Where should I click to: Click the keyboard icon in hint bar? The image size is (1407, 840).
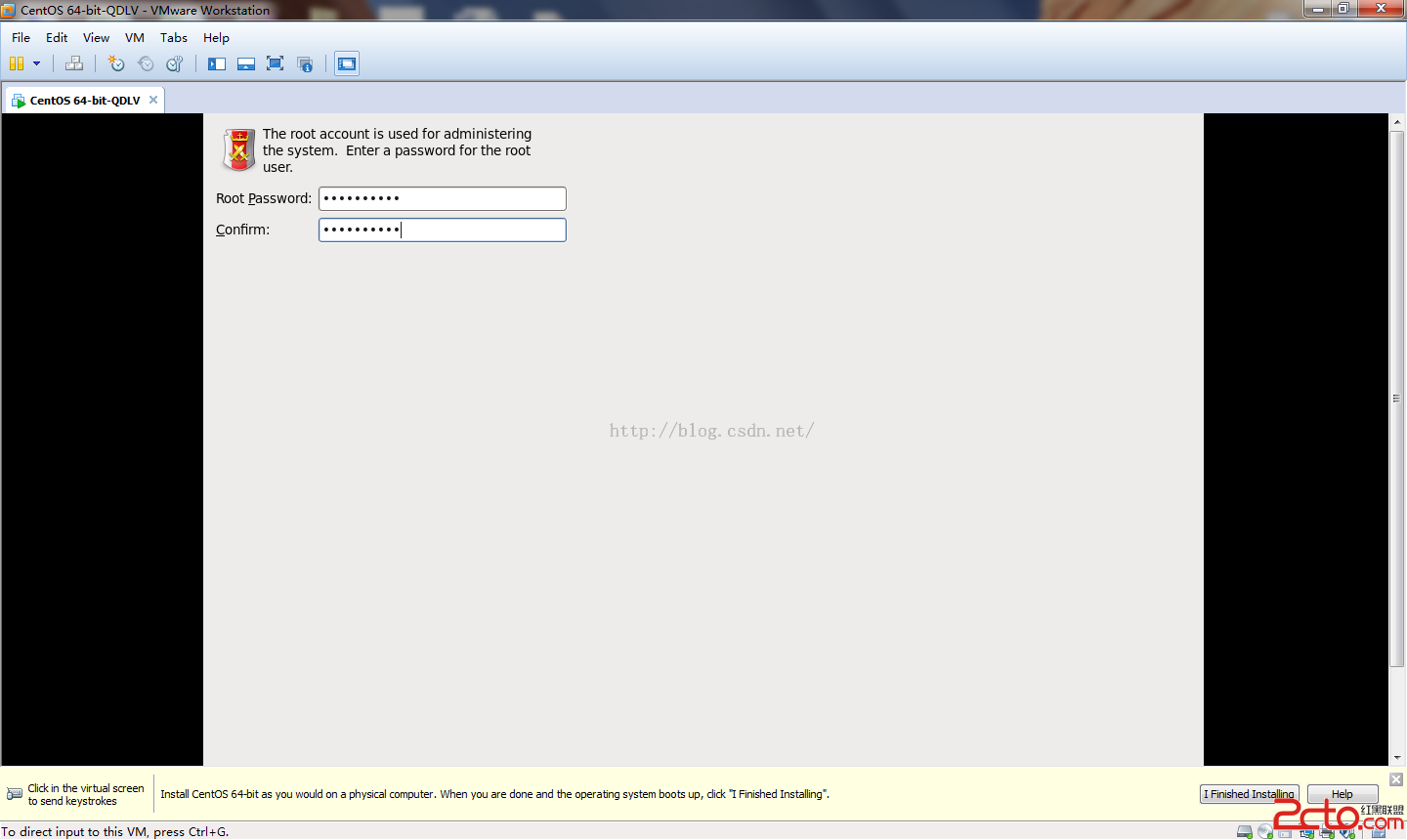pyautogui.click(x=15, y=794)
